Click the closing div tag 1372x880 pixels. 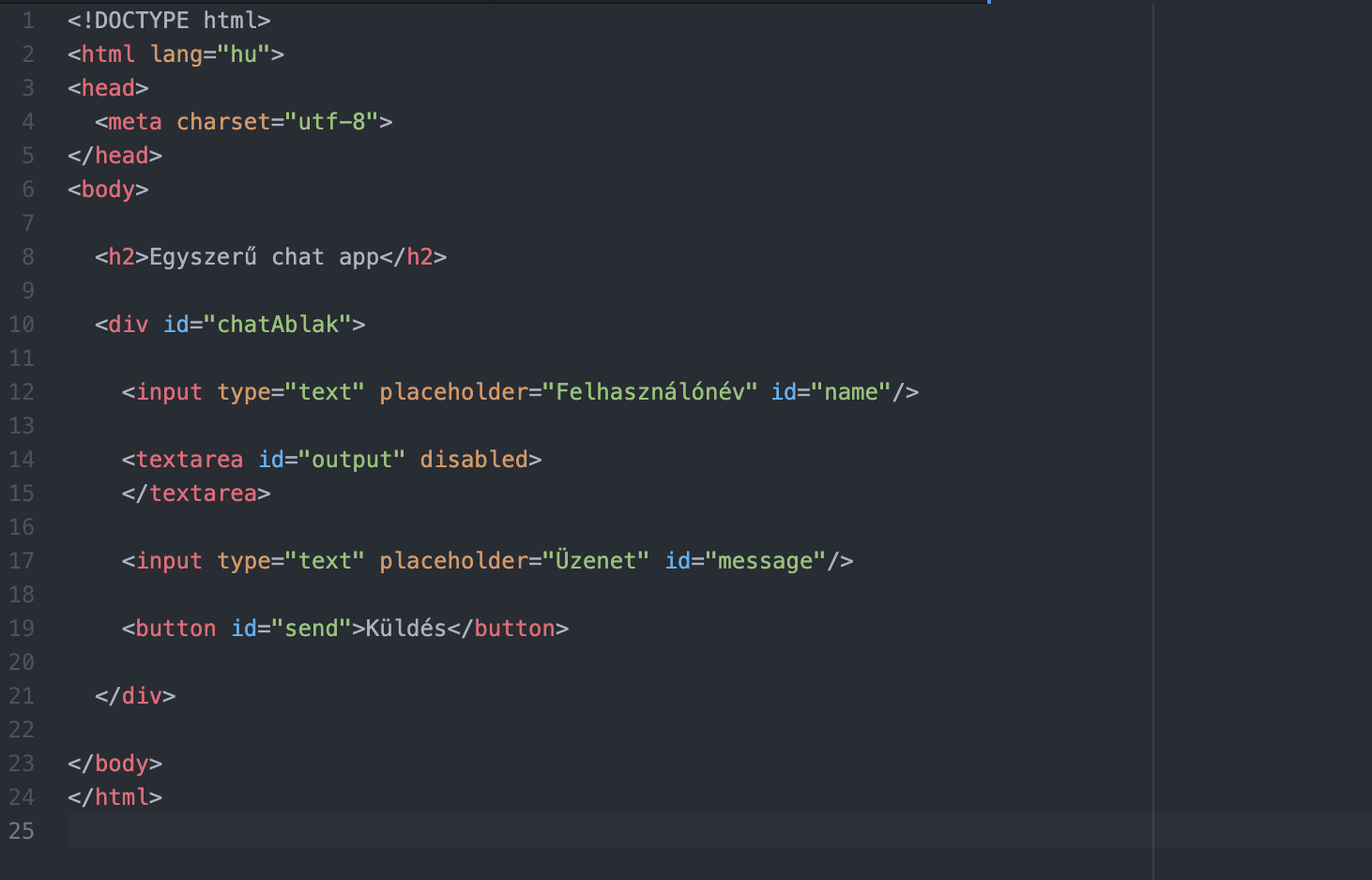point(135,696)
